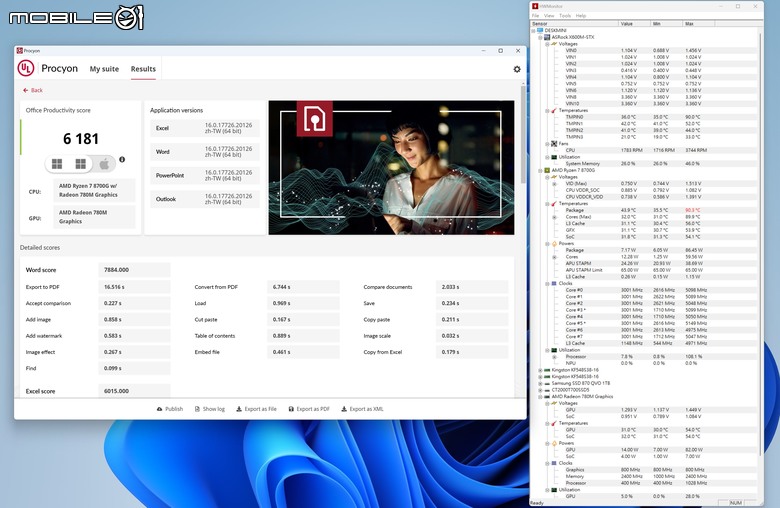Viewport: 780px width, 508px height.
Task: Expand the Samsung SSD 870 QVO node
Action: click(x=540, y=384)
